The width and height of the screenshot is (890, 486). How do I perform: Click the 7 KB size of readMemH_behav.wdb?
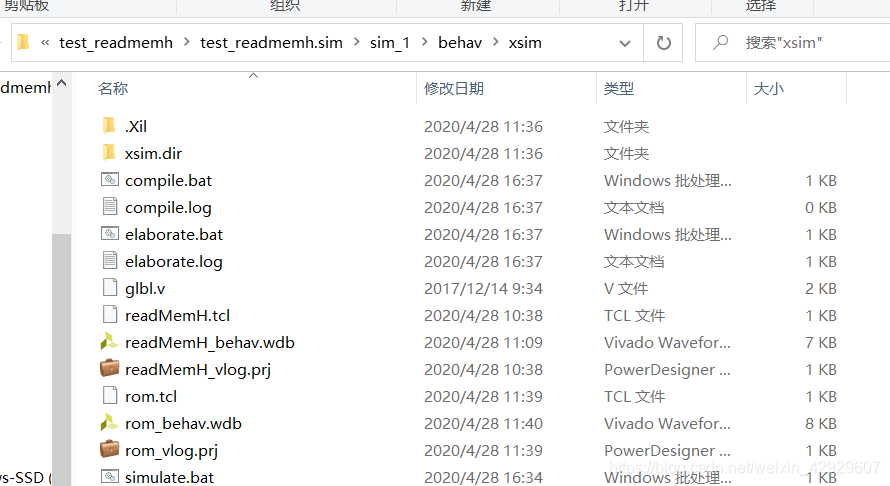coord(821,342)
